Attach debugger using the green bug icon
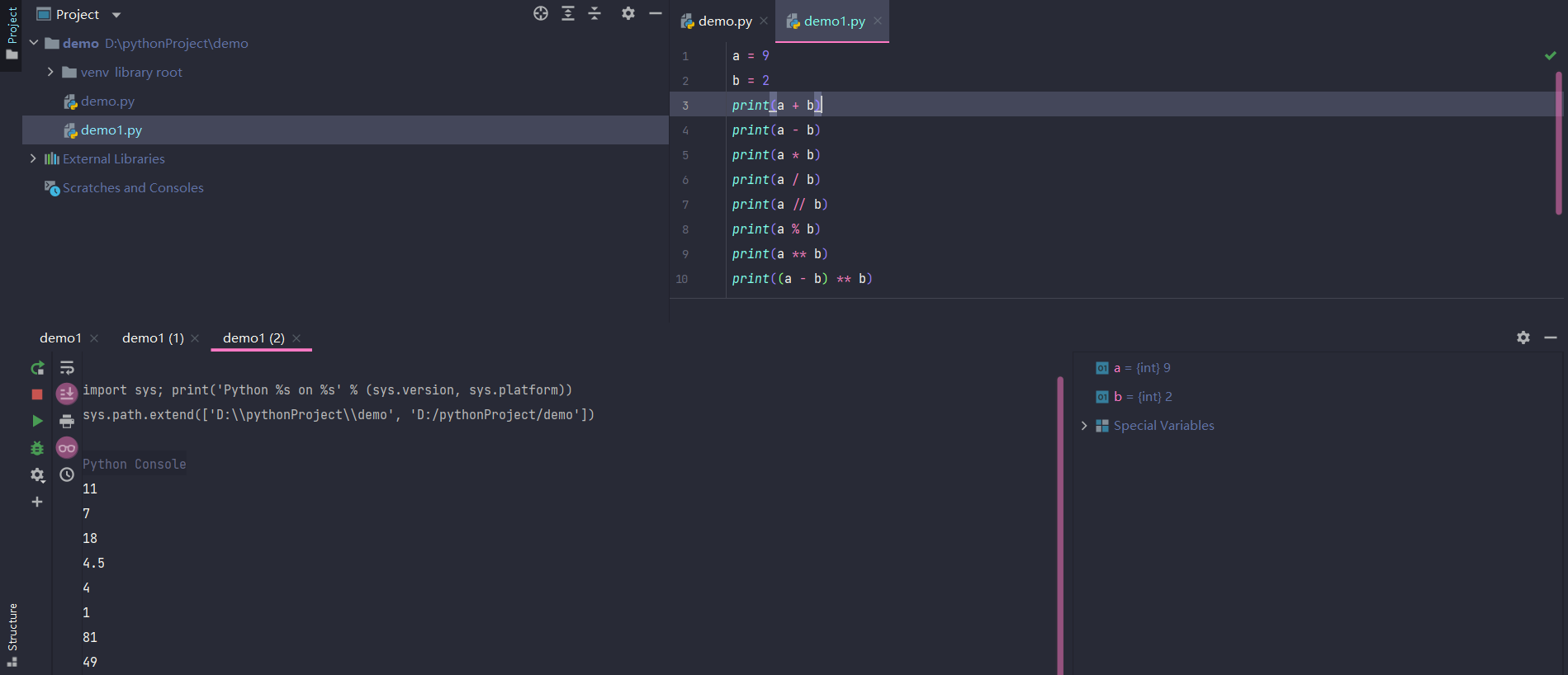 pos(37,448)
